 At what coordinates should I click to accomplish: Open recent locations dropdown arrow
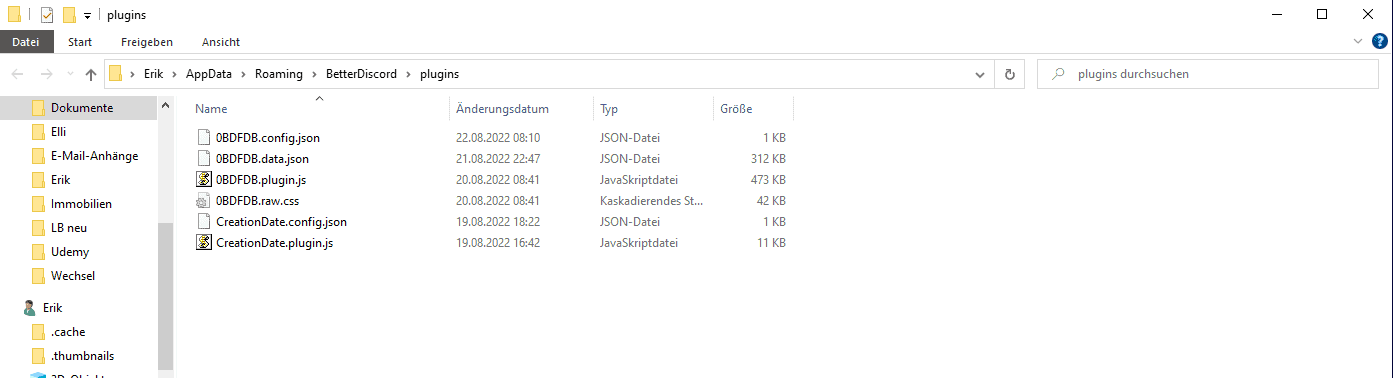70,75
